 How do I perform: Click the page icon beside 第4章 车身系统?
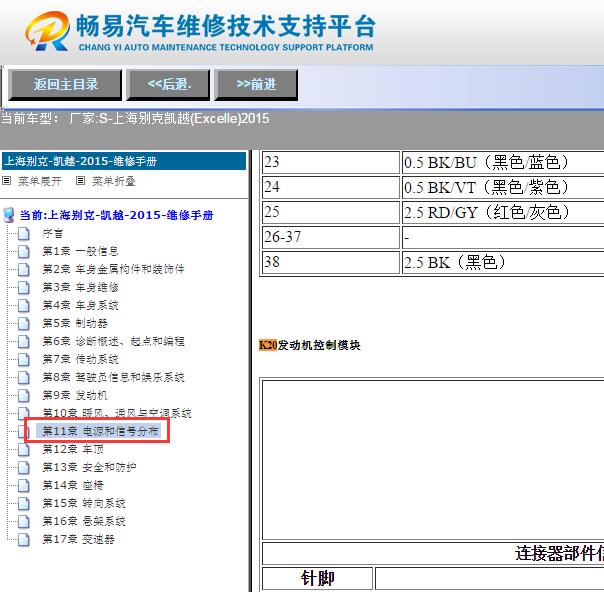pos(23,305)
